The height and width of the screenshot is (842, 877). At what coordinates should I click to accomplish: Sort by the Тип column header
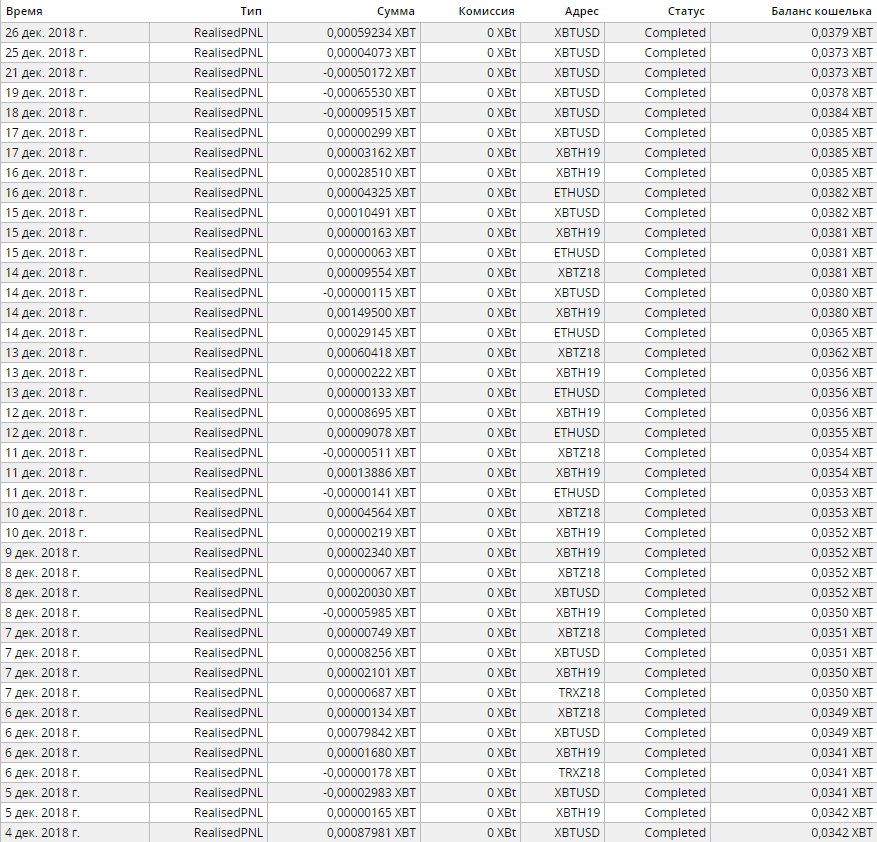pyautogui.click(x=251, y=11)
